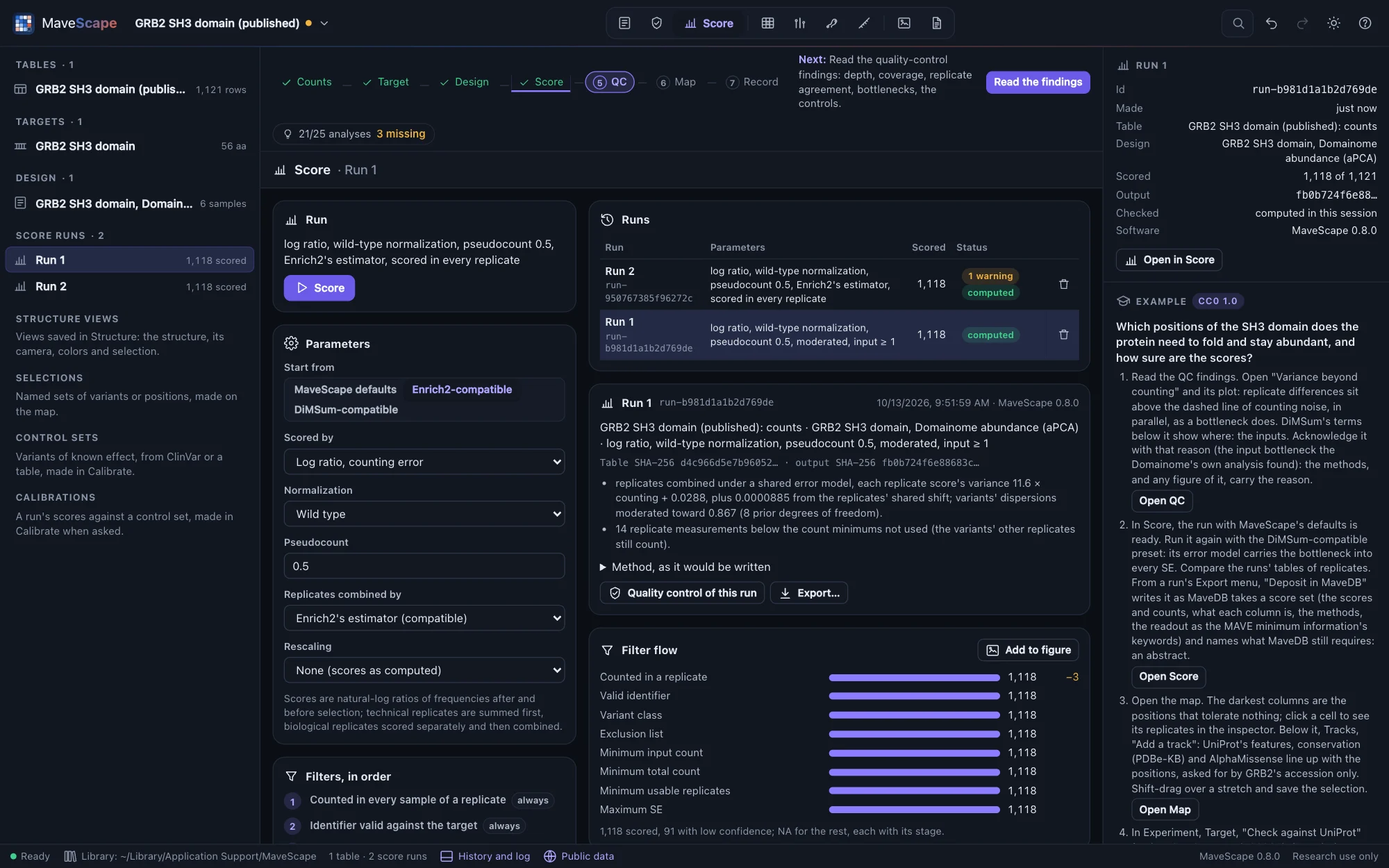Screen dimensions: 1389x868
Task: Open the Figure image icon in toolbar
Action: click(904, 23)
